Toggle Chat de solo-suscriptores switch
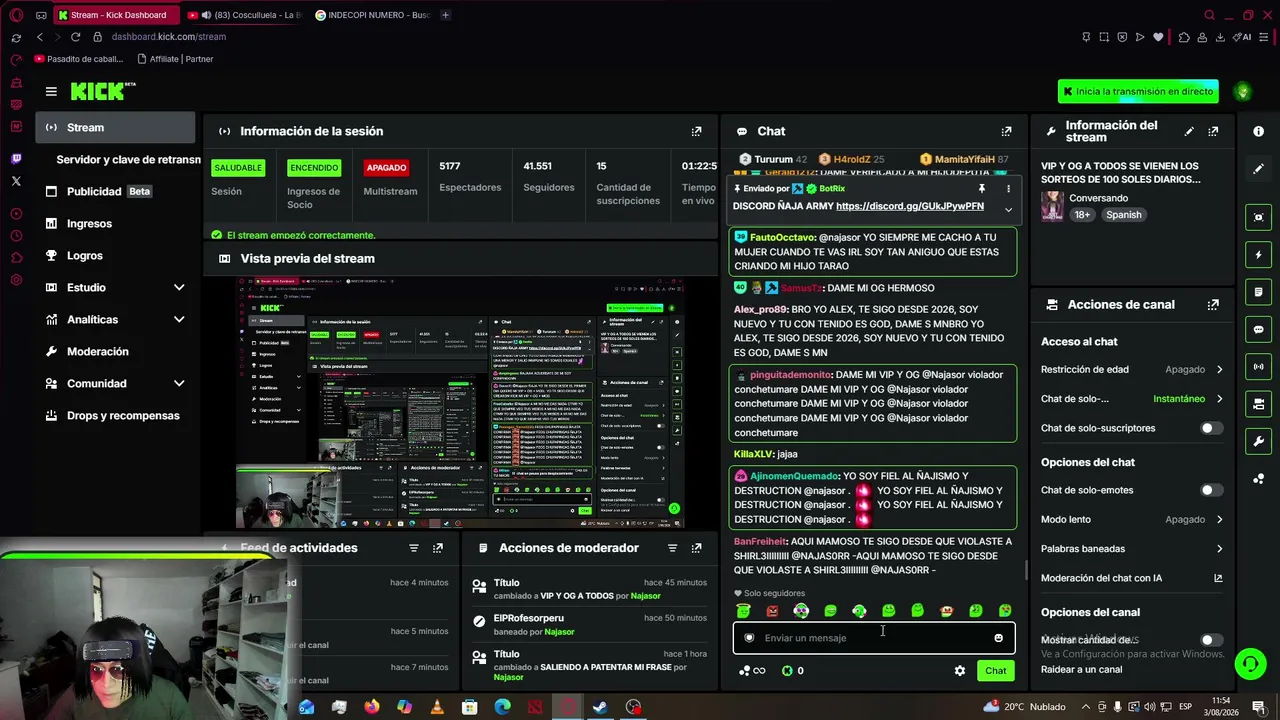 (x=1211, y=428)
